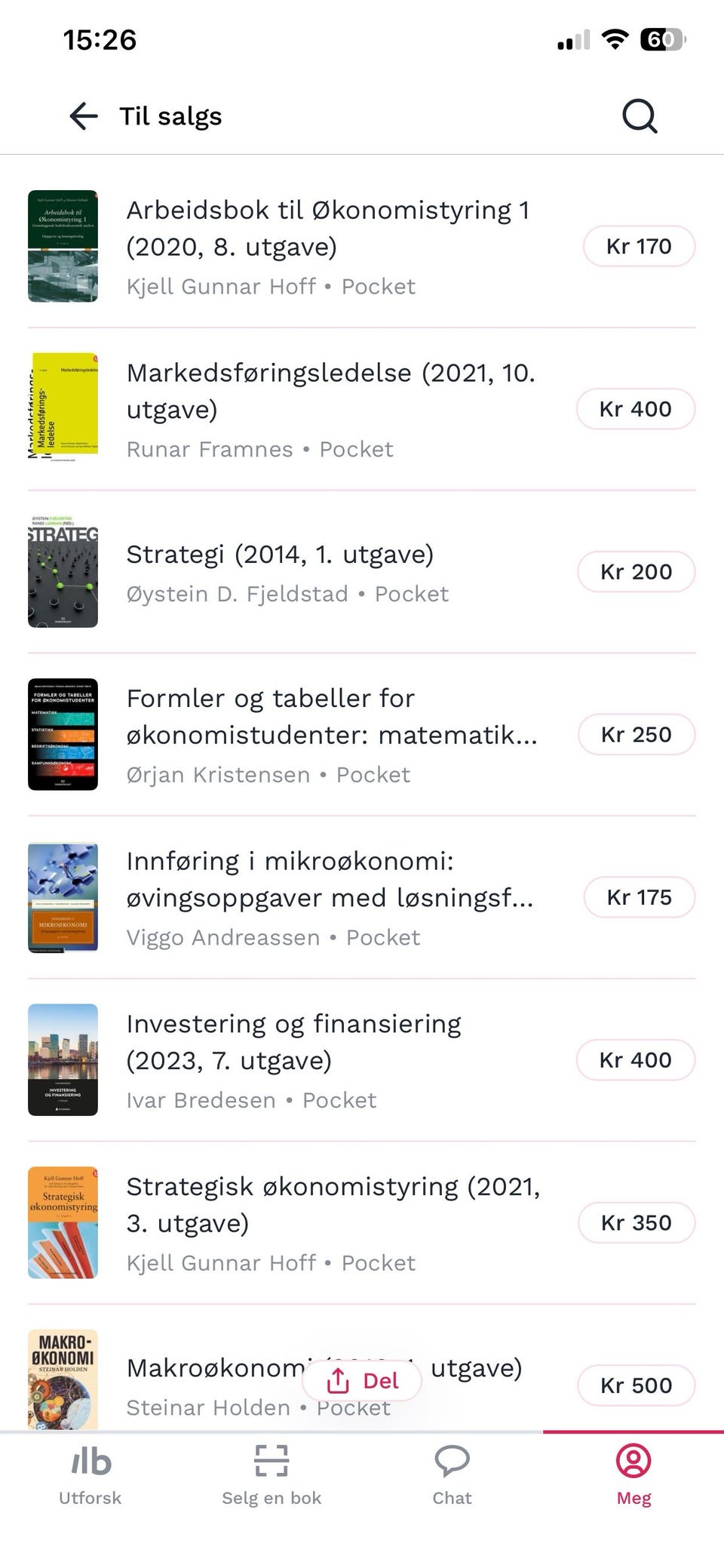The image size is (724, 1568).
Task: Tap the Kr 250 price button
Action: click(636, 734)
